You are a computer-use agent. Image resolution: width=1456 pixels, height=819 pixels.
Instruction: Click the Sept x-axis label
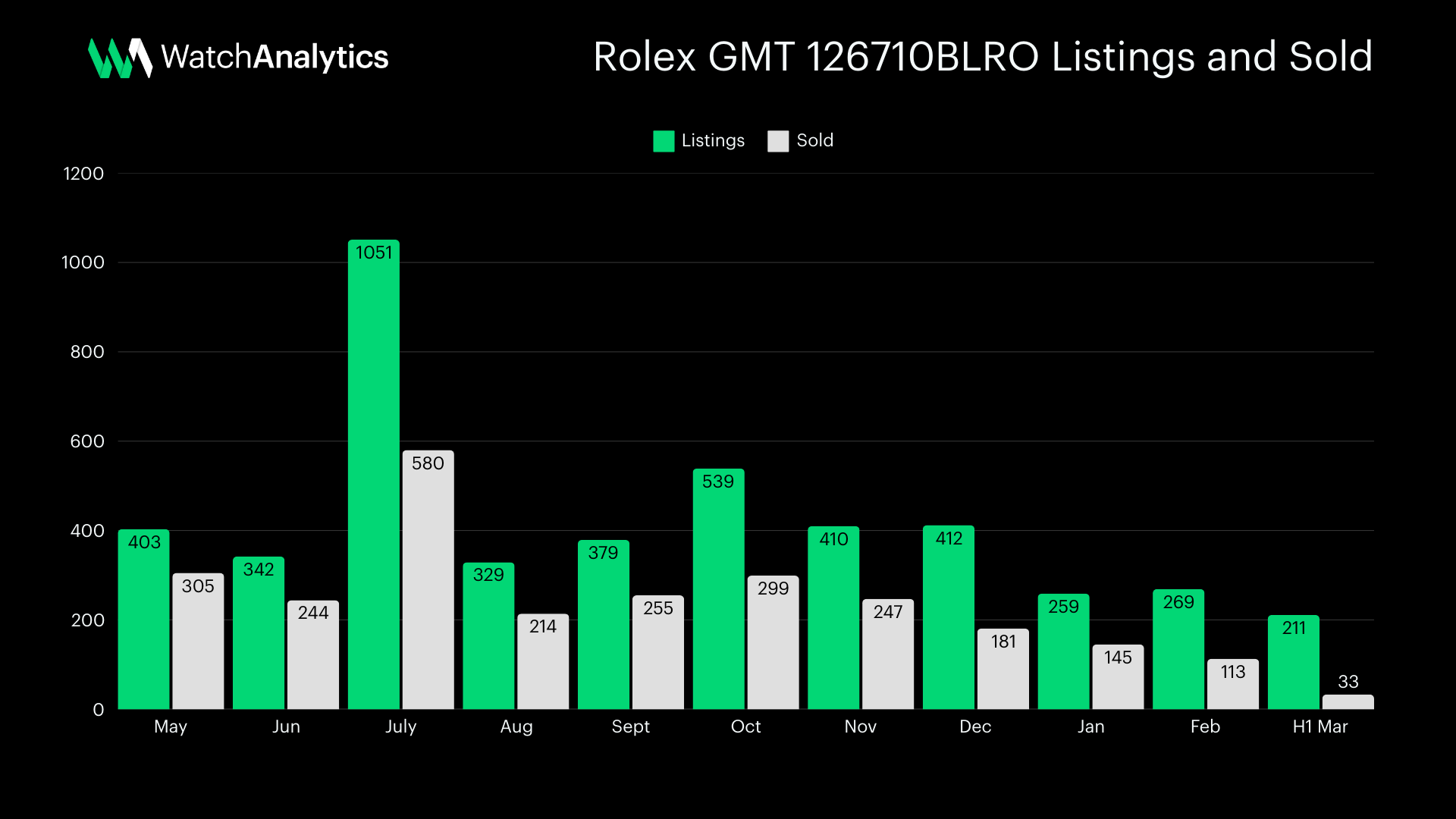630,726
